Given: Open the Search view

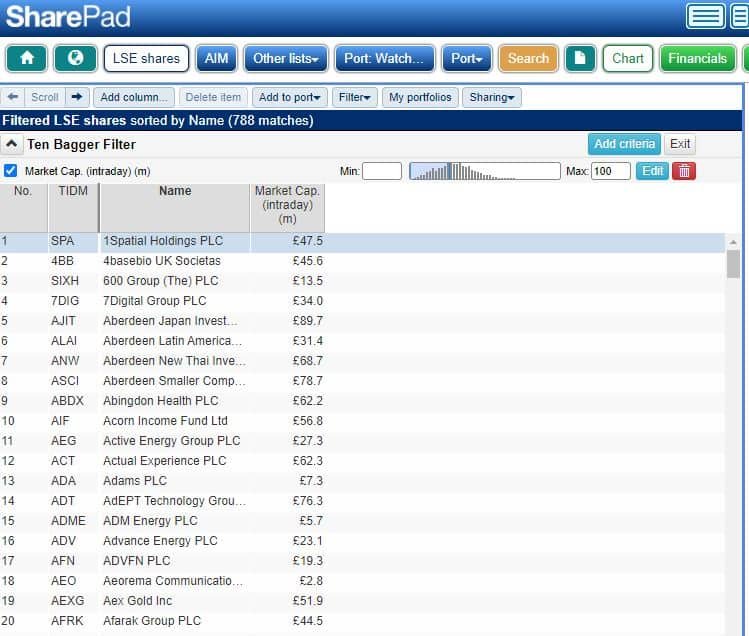Looking at the screenshot, I should tap(528, 58).
